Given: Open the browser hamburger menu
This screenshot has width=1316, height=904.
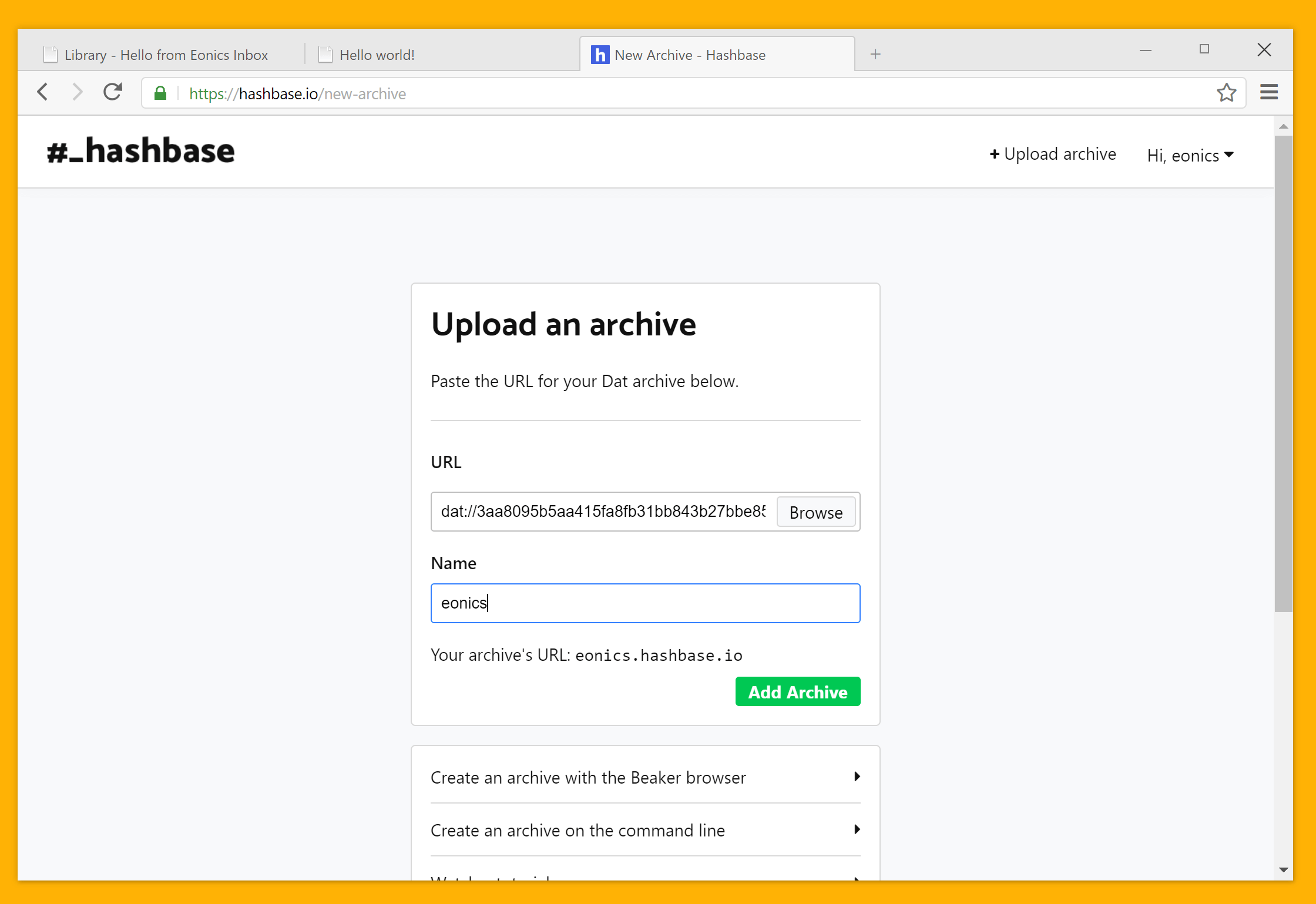Looking at the screenshot, I should pyautogui.click(x=1269, y=92).
